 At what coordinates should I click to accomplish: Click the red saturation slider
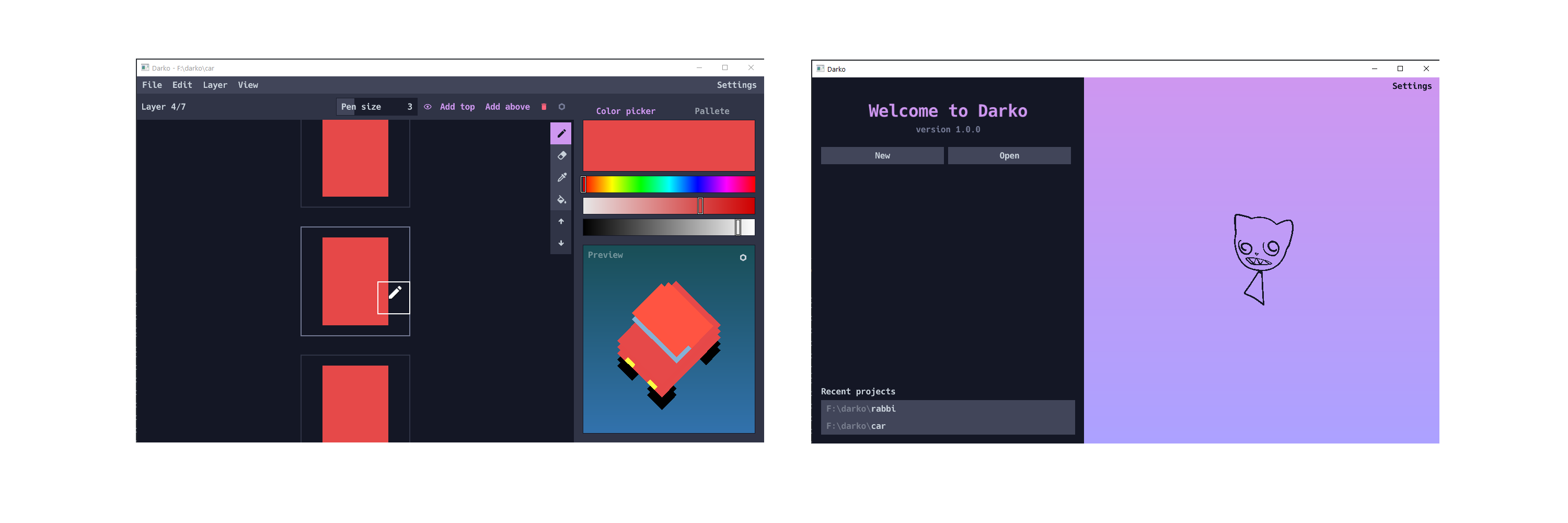tap(668, 206)
